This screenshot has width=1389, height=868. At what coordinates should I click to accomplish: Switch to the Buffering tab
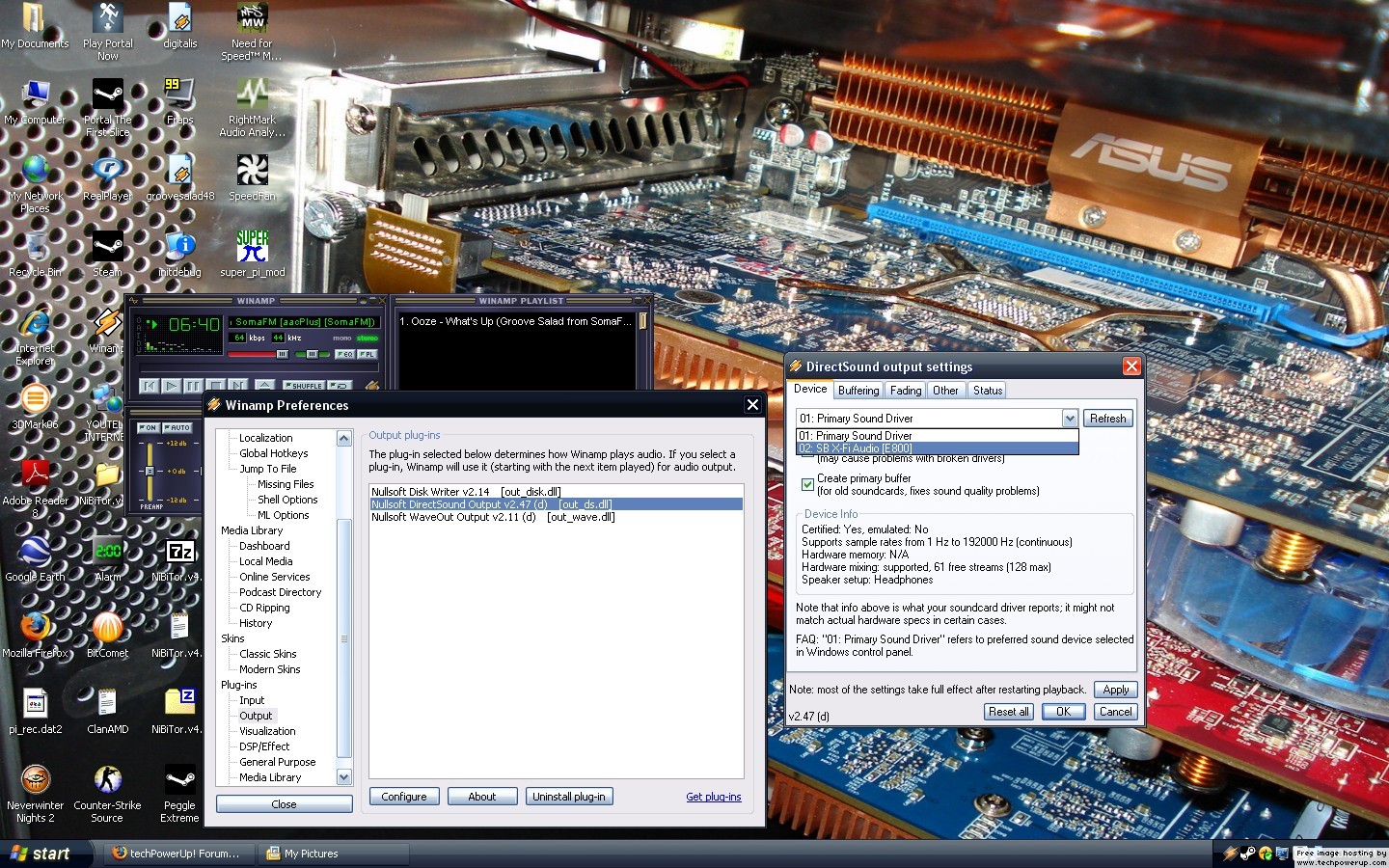point(858,391)
